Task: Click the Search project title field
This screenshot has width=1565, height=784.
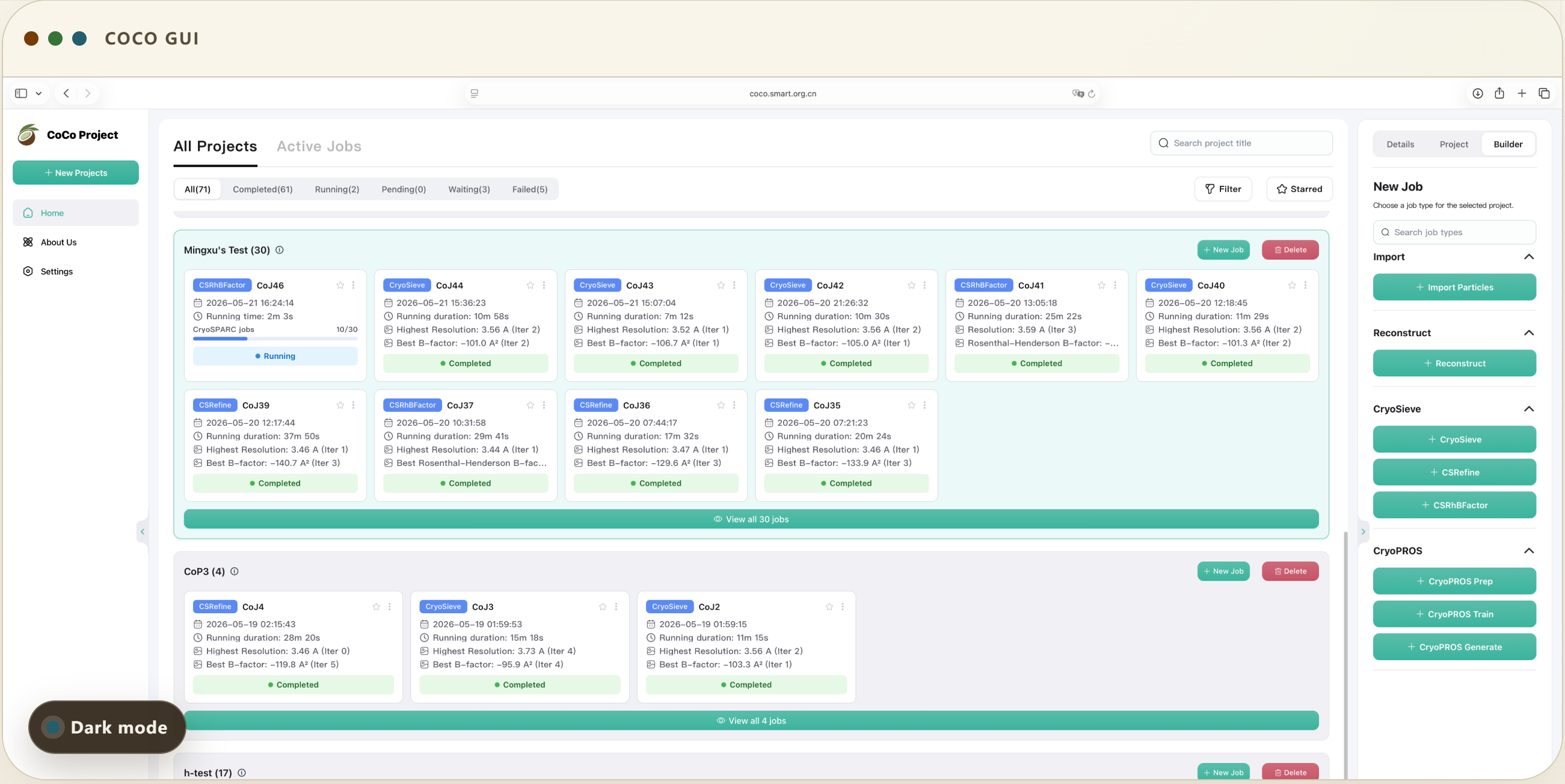Action: tap(1241, 143)
